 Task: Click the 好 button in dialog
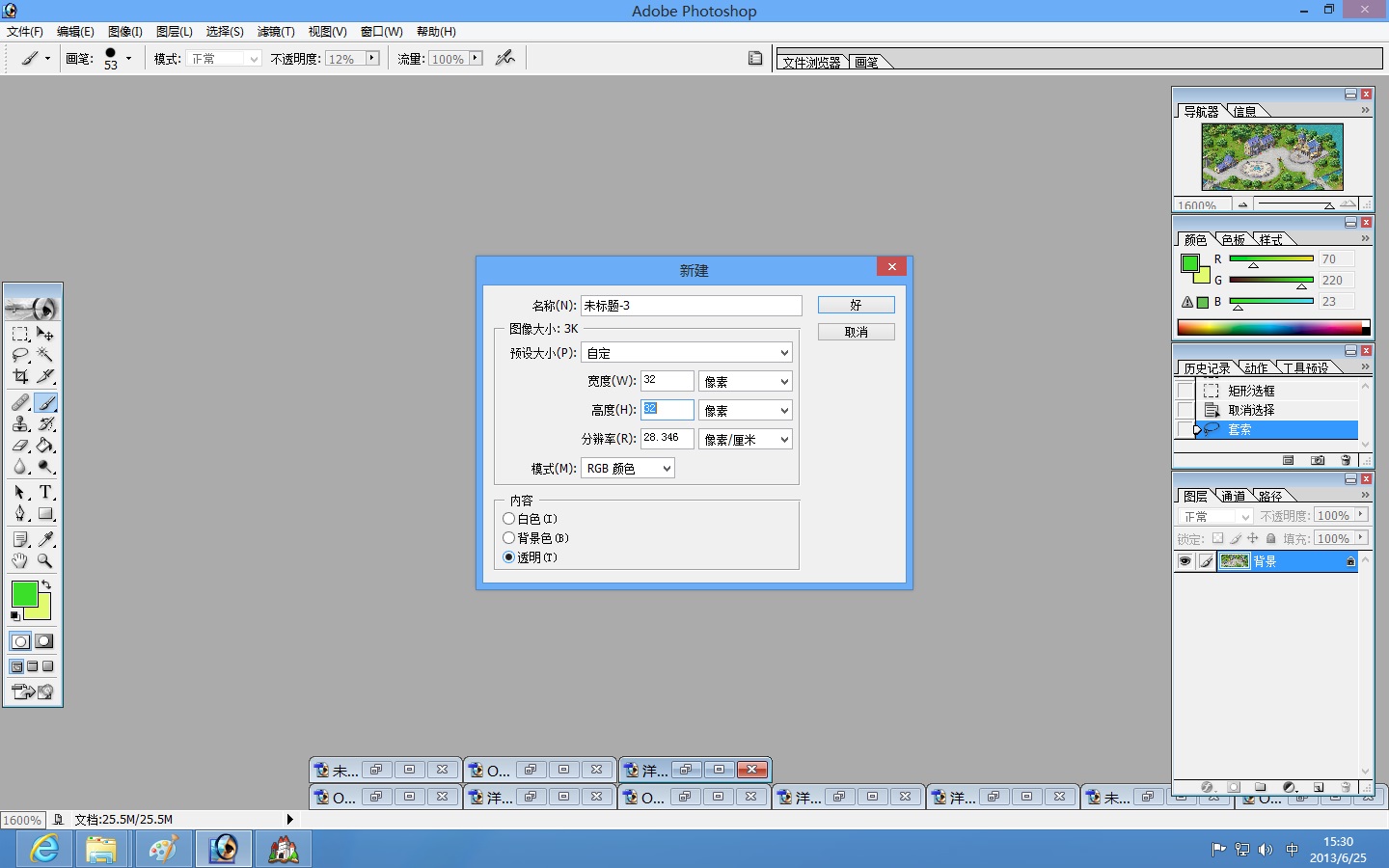tap(857, 305)
